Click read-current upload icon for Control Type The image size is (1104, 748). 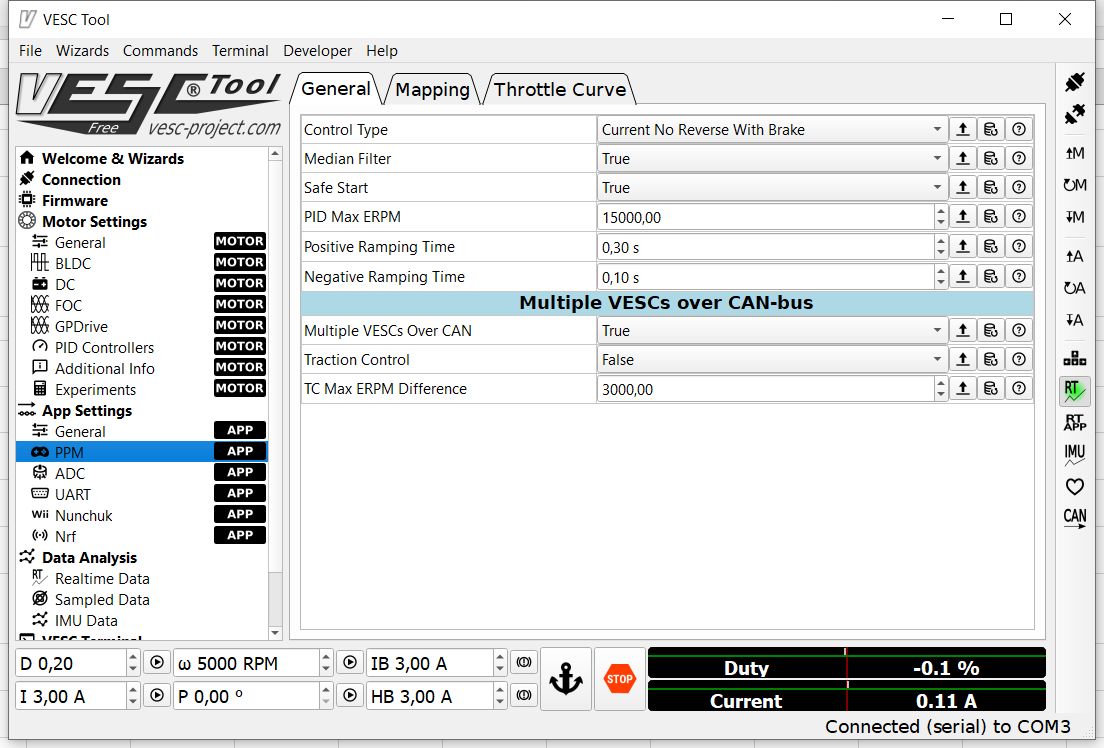[x=962, y=130]
